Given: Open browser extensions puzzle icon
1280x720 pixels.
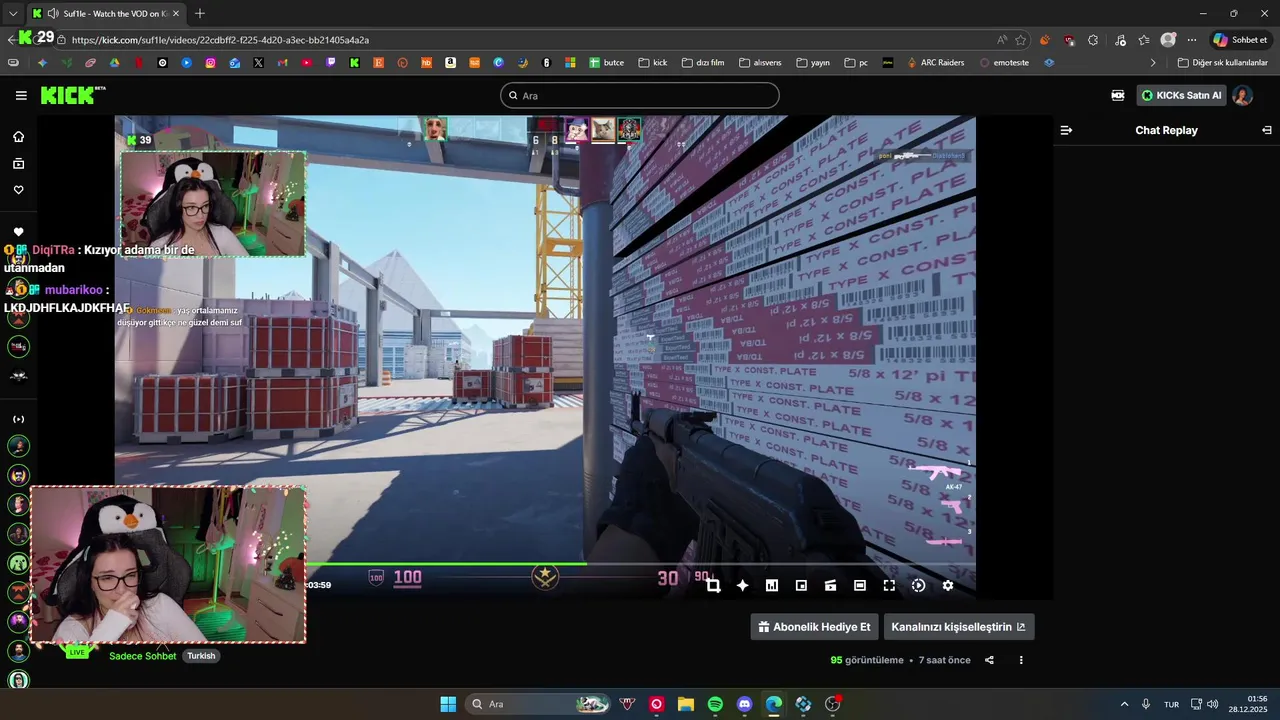Looking at the screenshot, I should point(1093,40).
